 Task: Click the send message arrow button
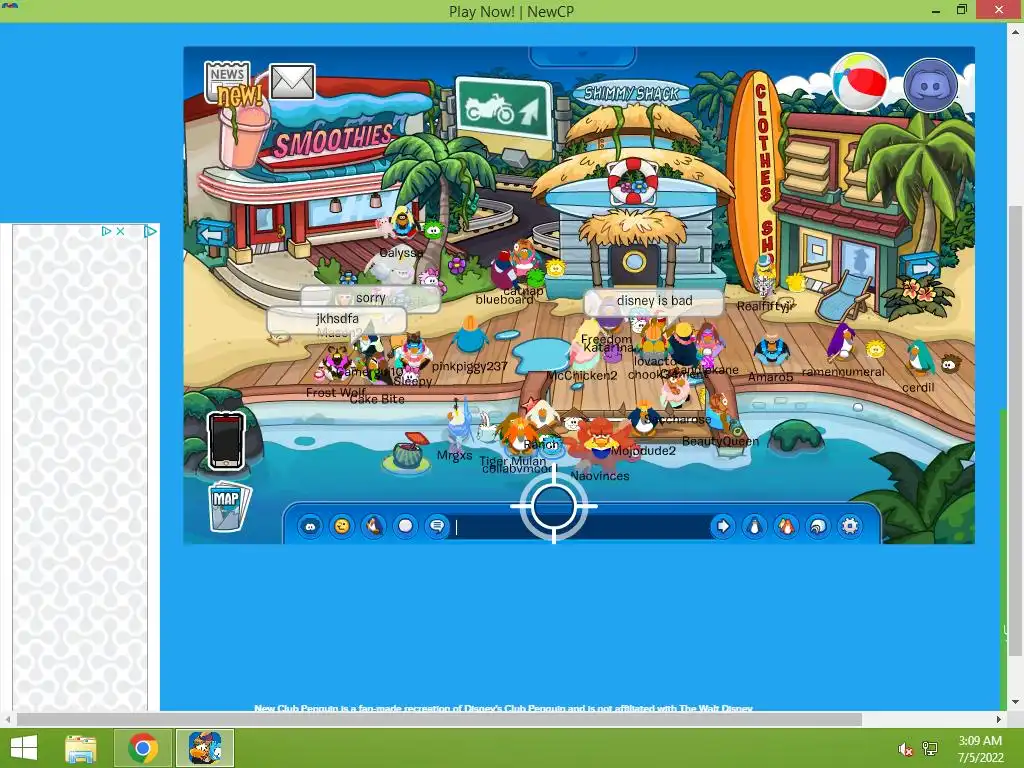723,526
